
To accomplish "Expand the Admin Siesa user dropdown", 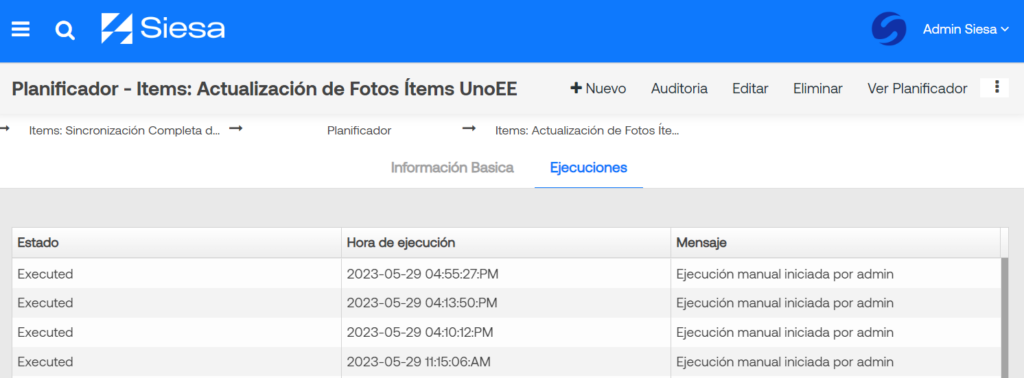I will coord(966,29).
